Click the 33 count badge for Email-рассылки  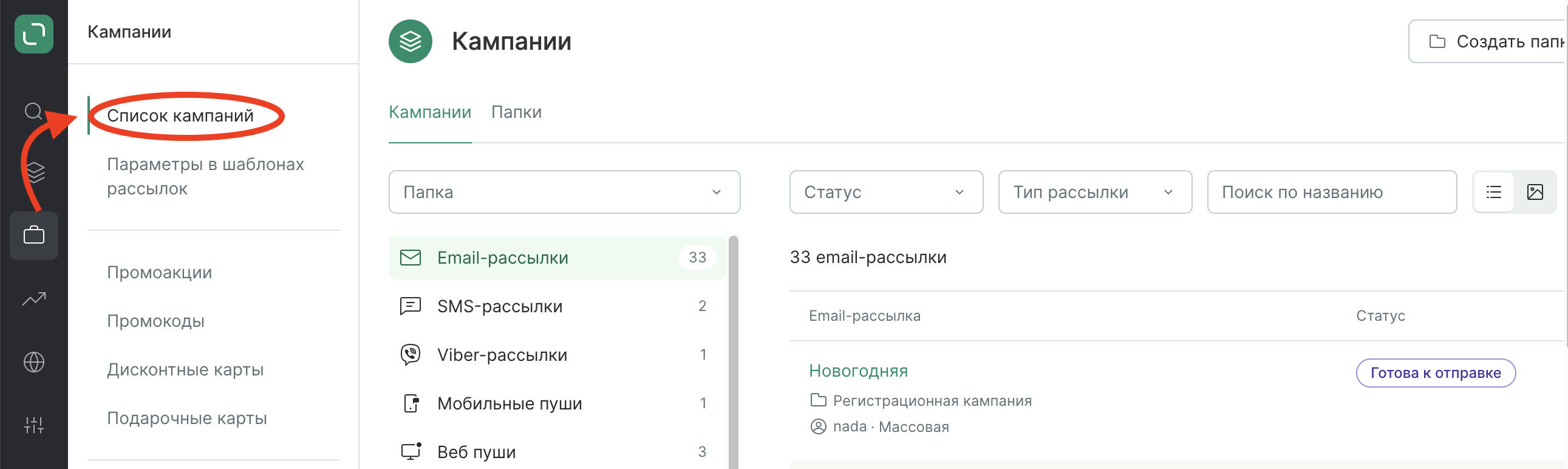click(x=697, y=258)
